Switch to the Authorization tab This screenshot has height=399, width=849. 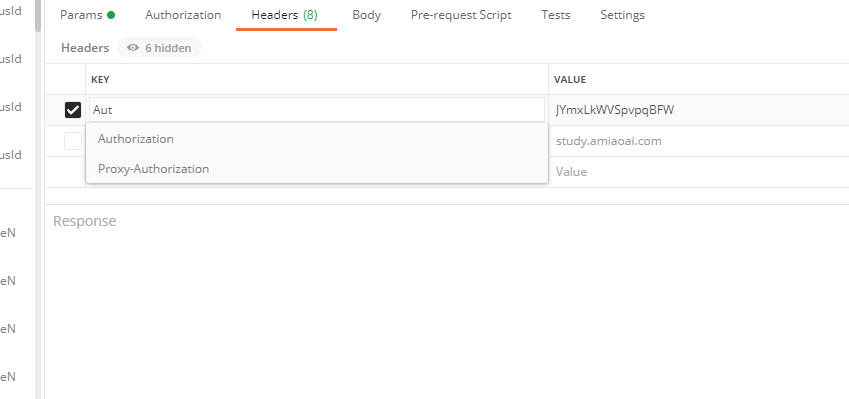(183, 15)
